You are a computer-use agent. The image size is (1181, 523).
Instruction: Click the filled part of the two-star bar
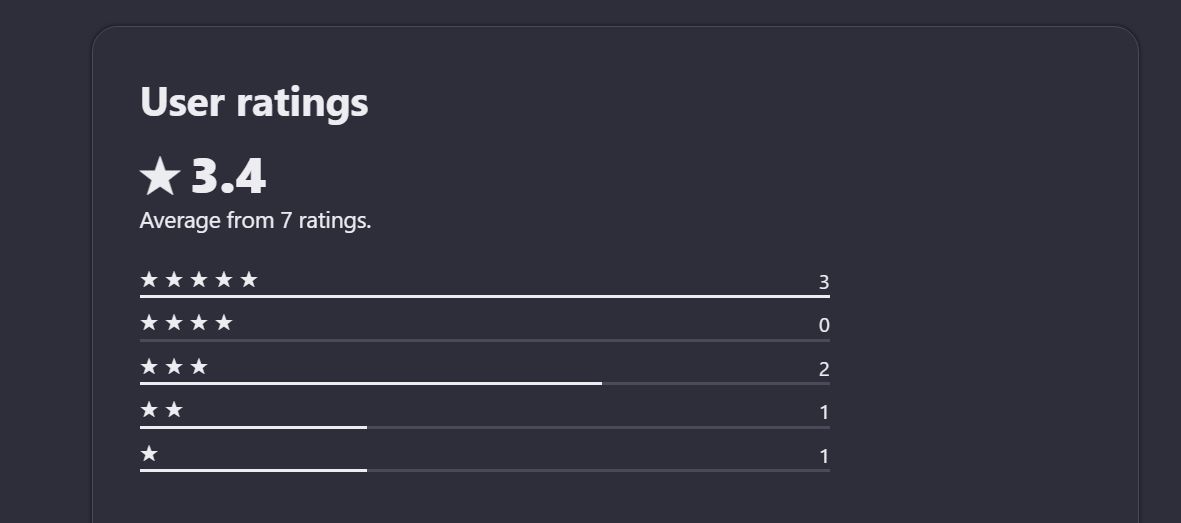253,427
